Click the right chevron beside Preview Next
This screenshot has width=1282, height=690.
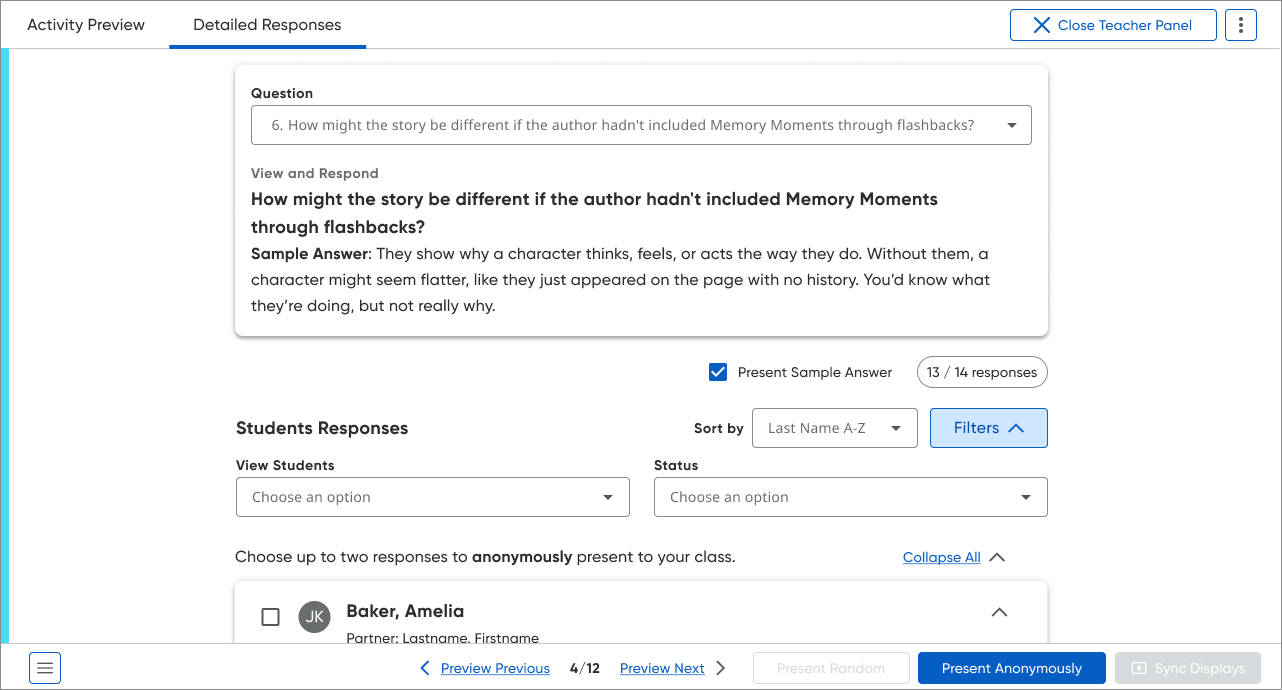[721, 668]
